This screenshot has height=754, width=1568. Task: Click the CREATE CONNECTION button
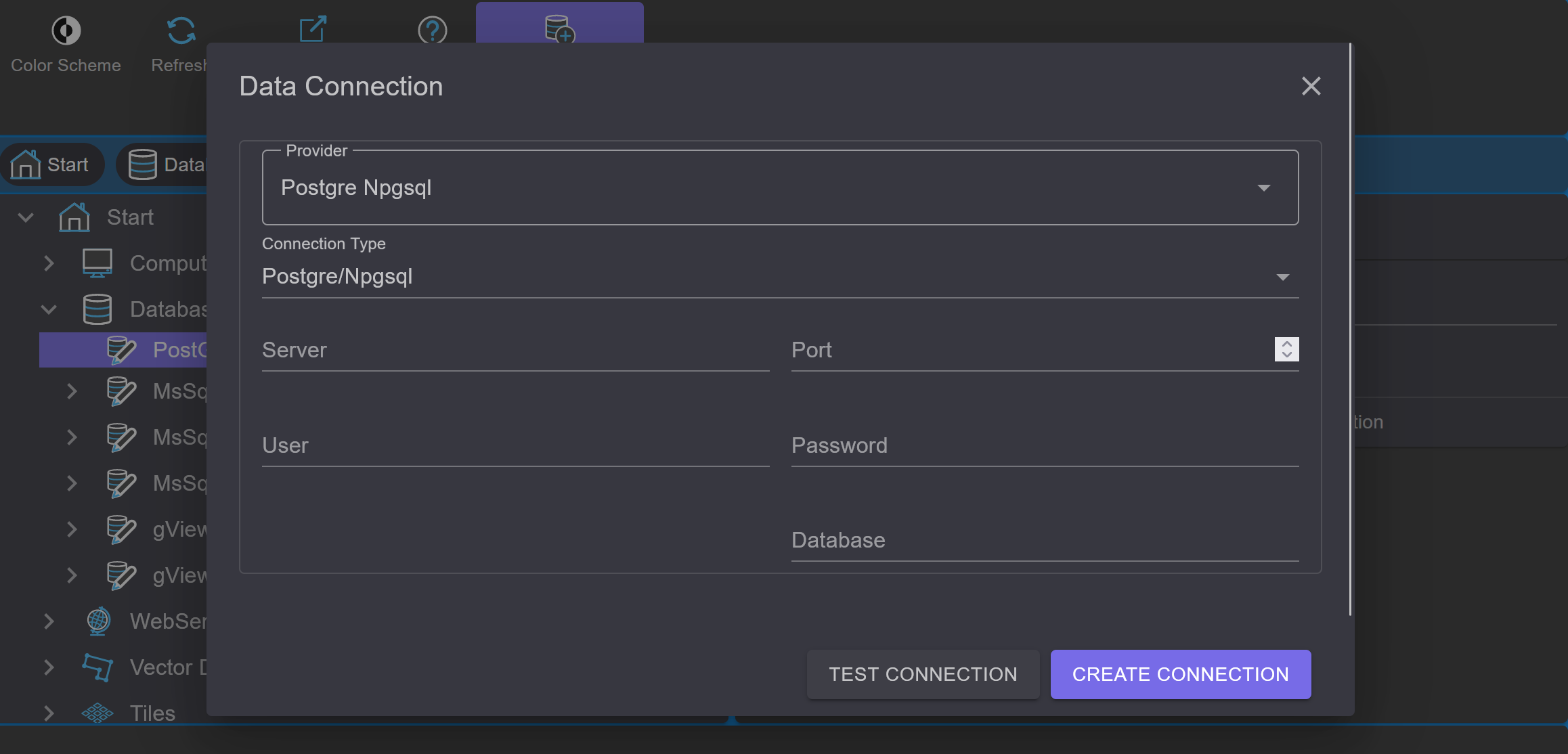pyautogui.click(x=1180, y=674)
